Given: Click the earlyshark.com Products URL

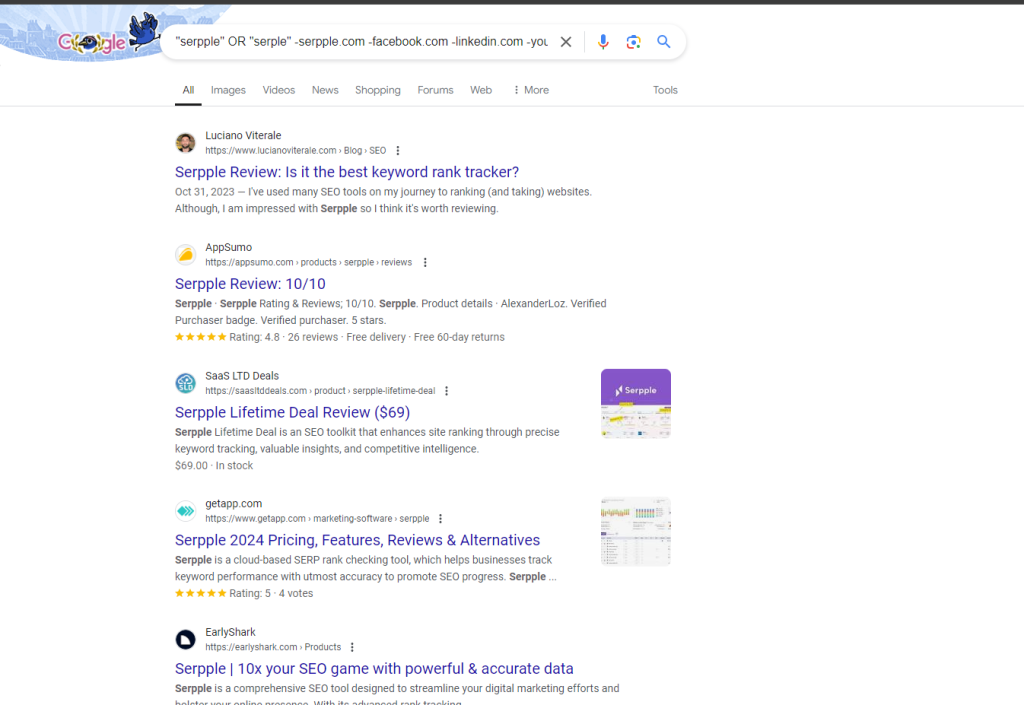Looking at the screenshot, I should click(x=273, y=648).
